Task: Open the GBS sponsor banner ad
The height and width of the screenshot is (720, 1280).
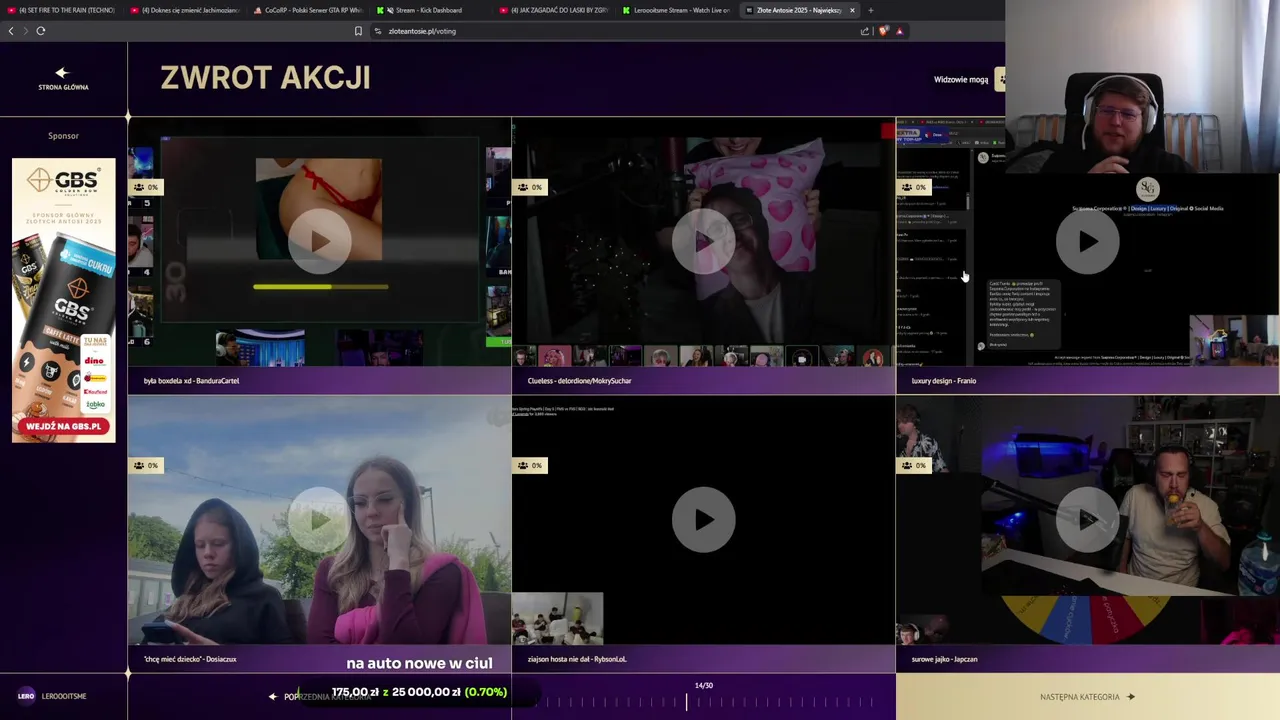Action: [x=63, y=300]
